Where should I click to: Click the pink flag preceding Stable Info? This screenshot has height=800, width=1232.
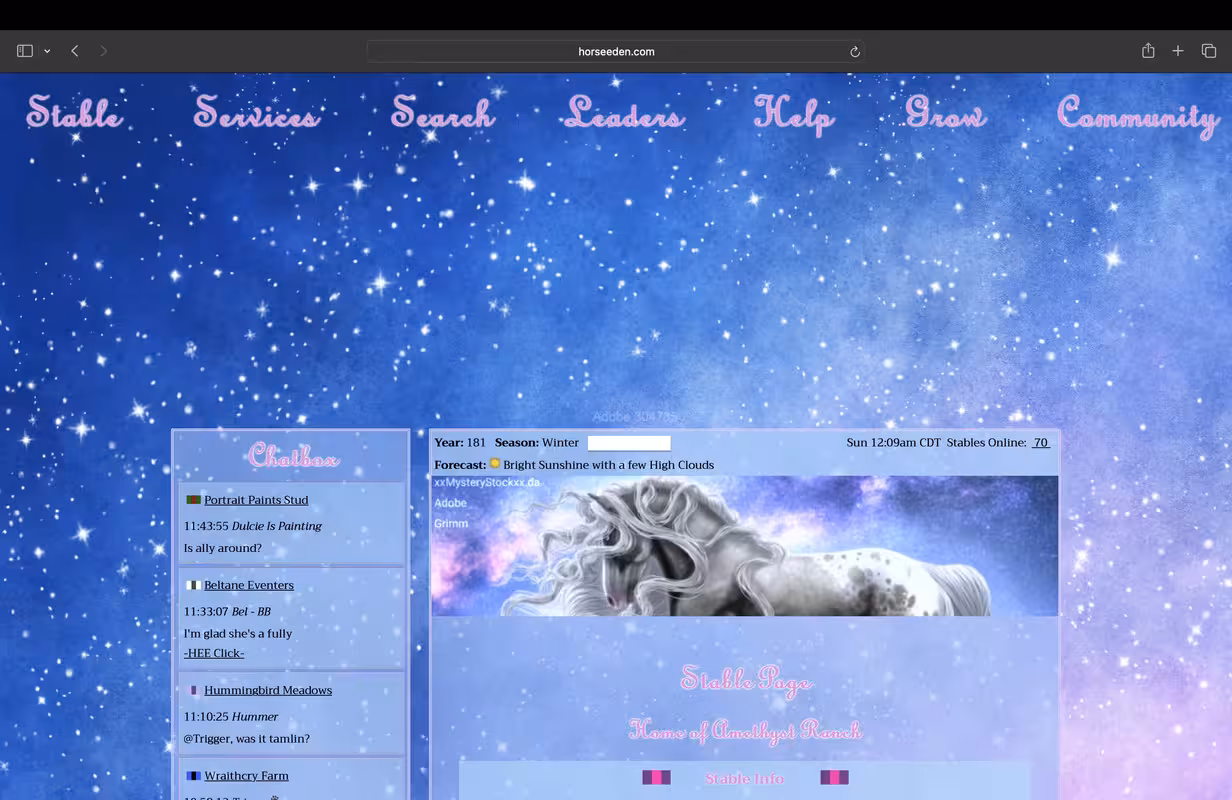tap(656, 777)
